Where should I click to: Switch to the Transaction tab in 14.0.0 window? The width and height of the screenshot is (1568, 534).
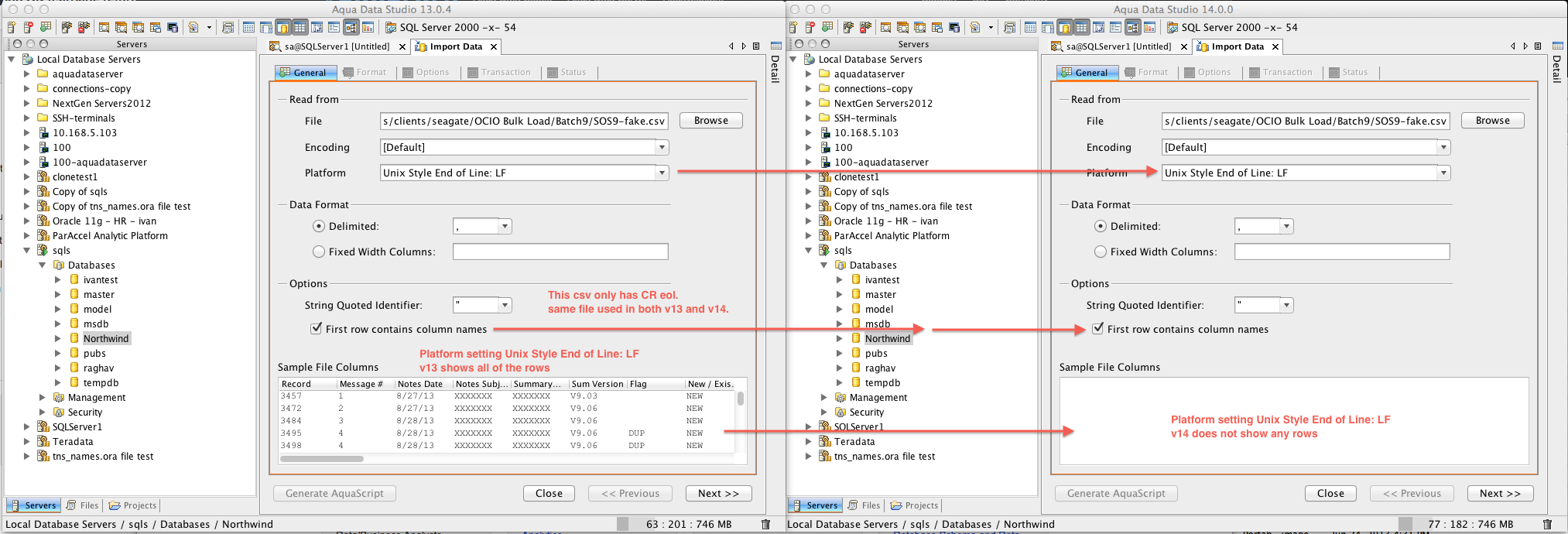tap(1281, 72)
